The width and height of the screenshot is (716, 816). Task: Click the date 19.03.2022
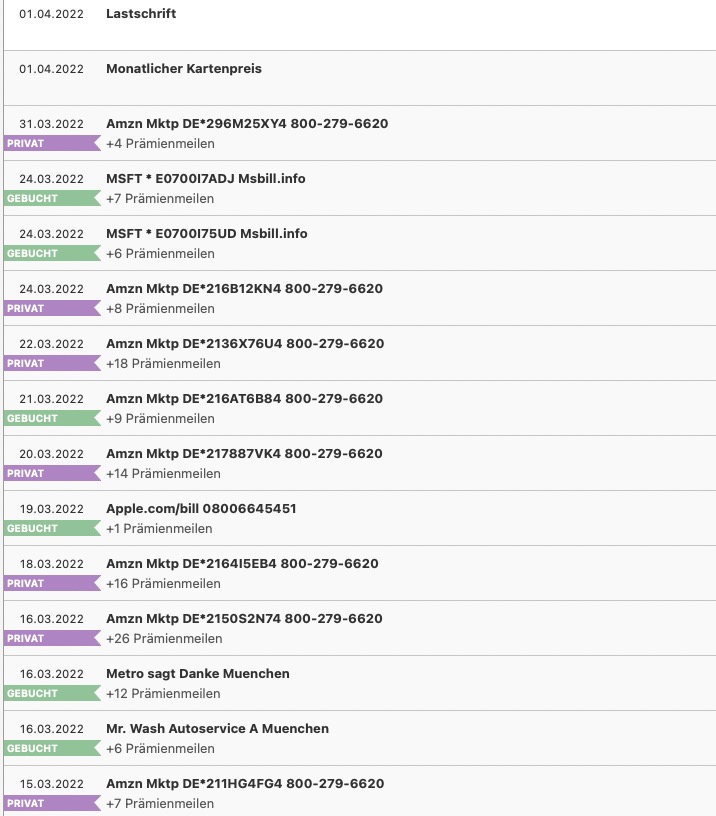coord(52,509)
